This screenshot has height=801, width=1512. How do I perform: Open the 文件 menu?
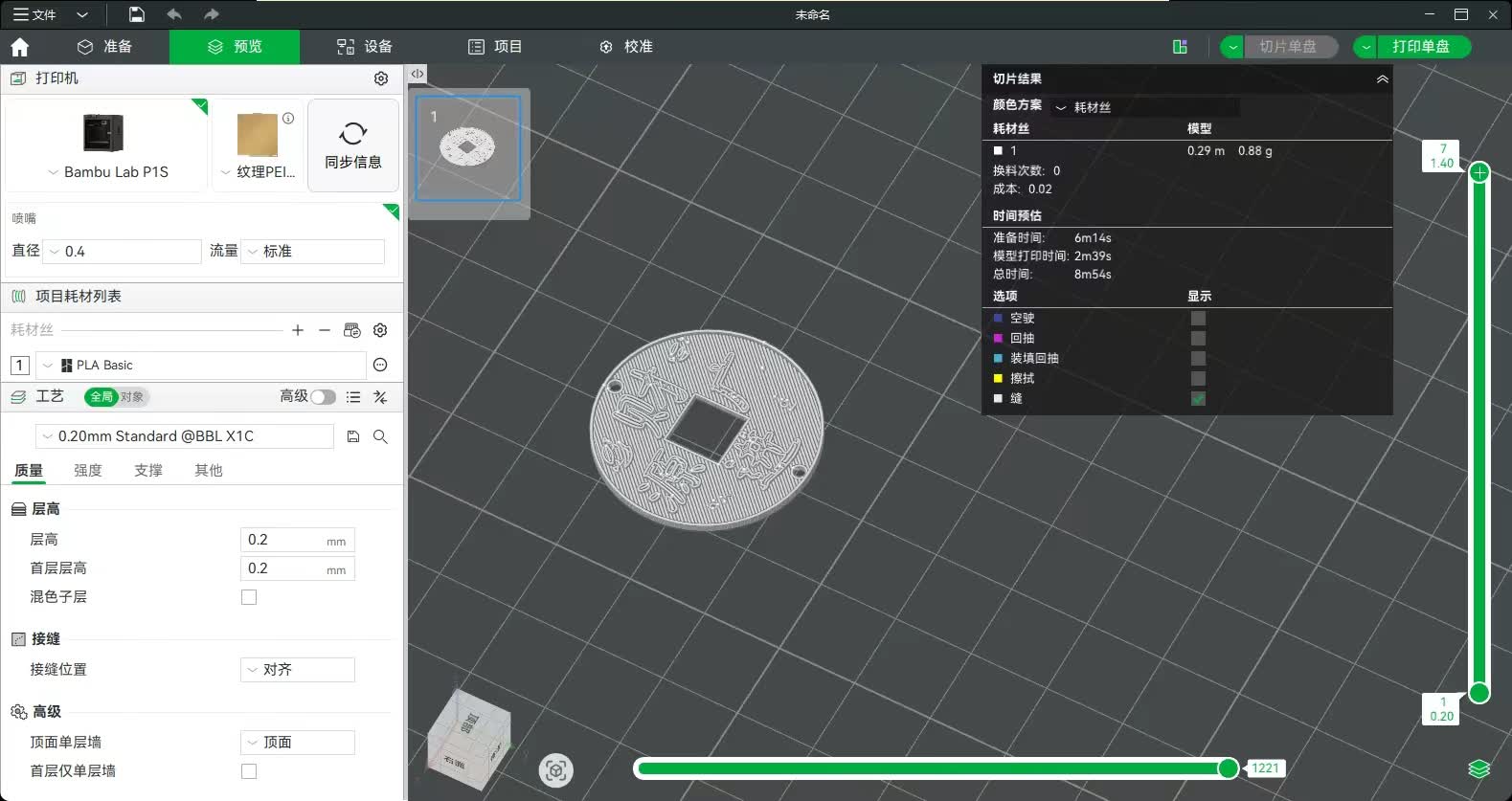click(x=34, y=14)
